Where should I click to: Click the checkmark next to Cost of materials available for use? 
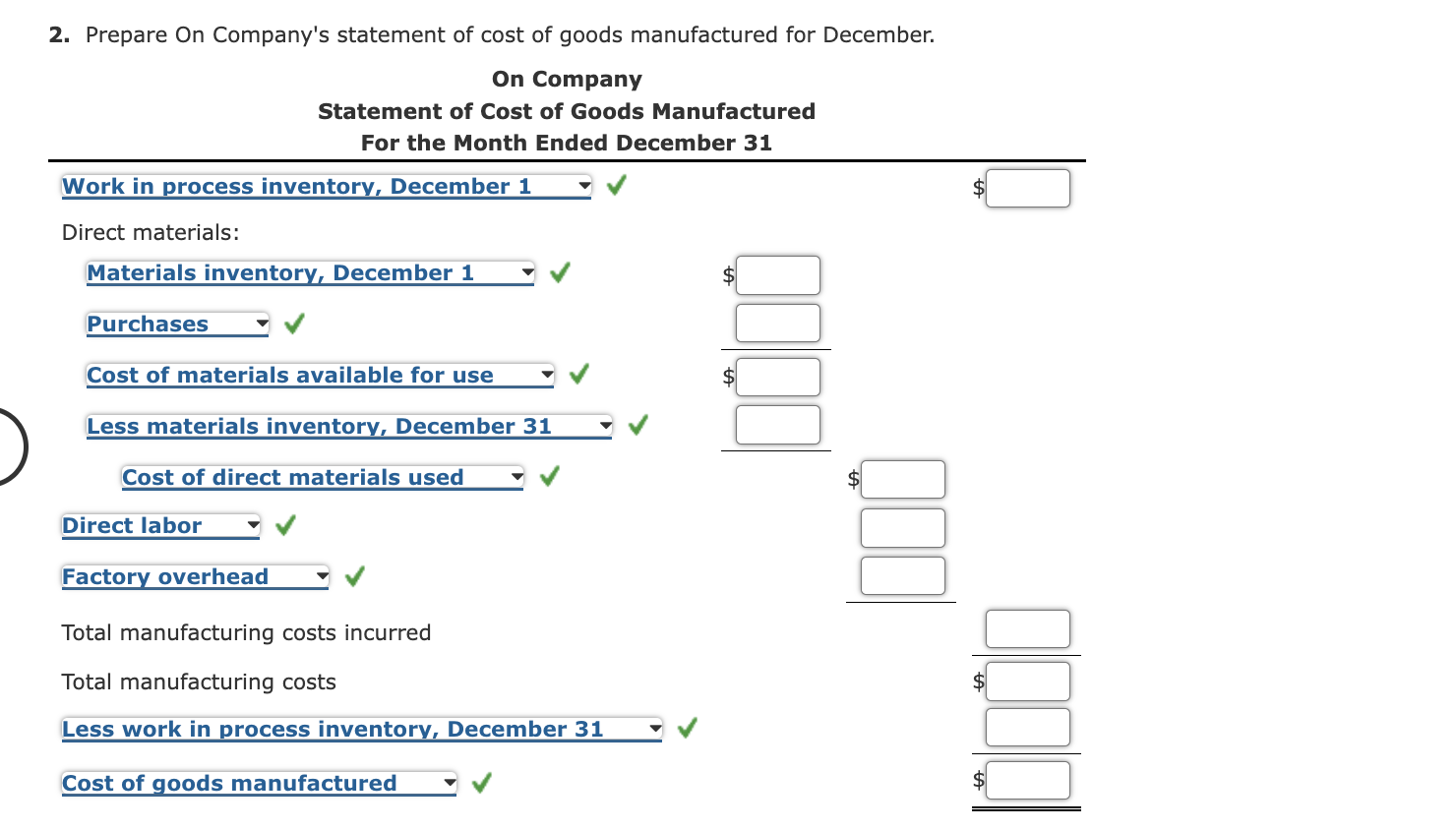pos(578,374)
